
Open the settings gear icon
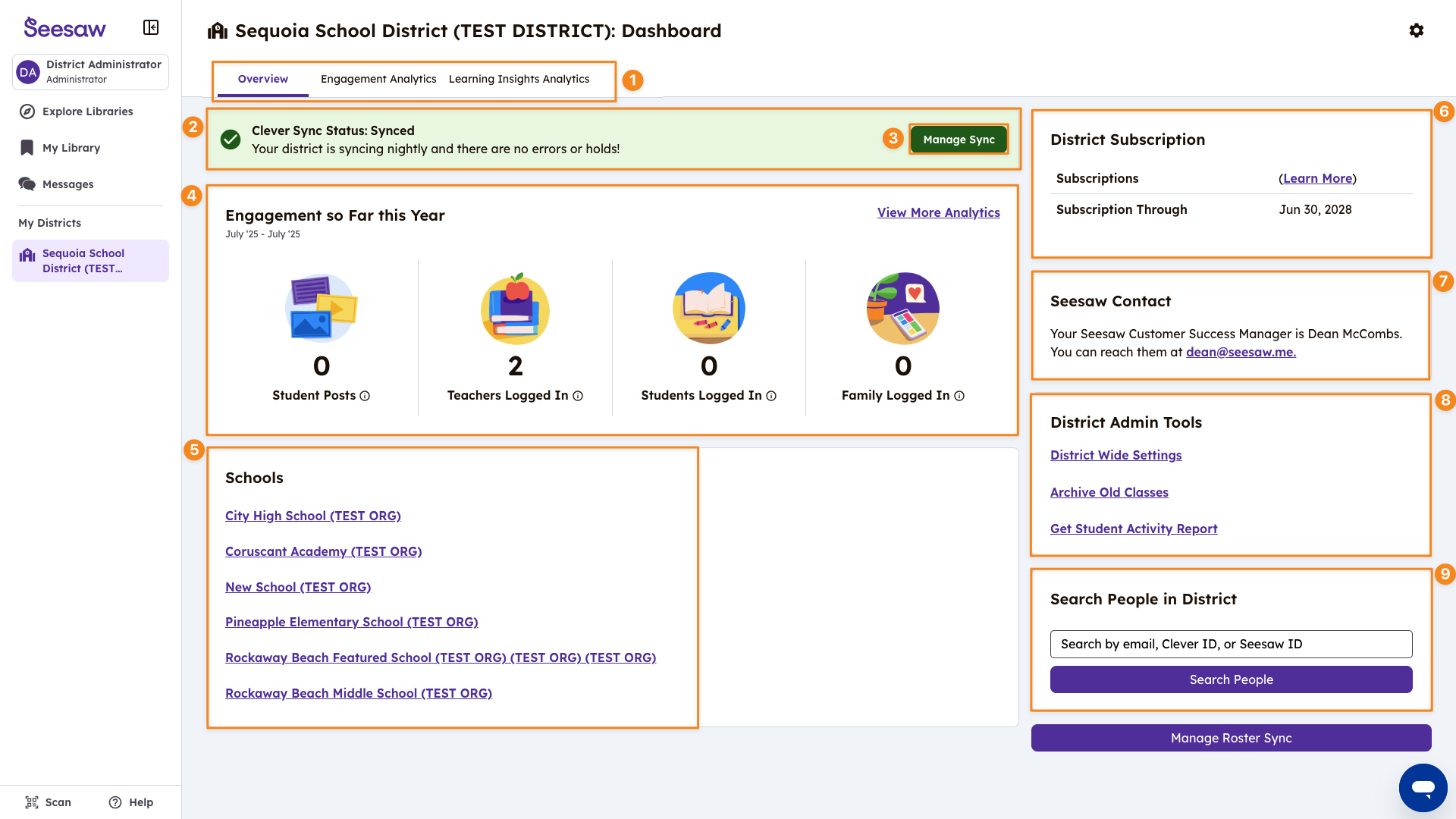(1417, 30)
